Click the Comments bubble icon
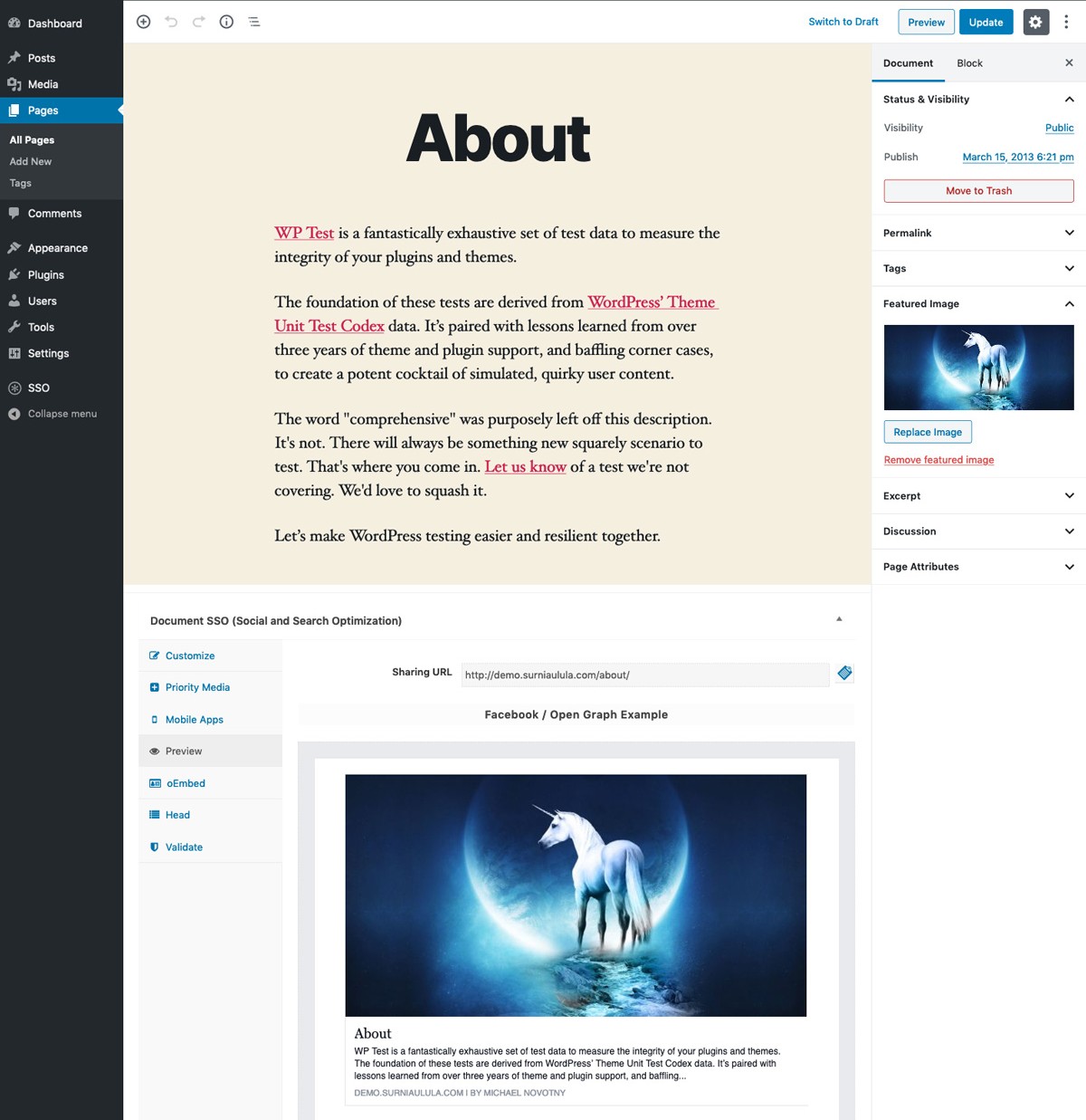This screenshot has width=1086, height=1120. pyautogui.click(x=14, y=214)
